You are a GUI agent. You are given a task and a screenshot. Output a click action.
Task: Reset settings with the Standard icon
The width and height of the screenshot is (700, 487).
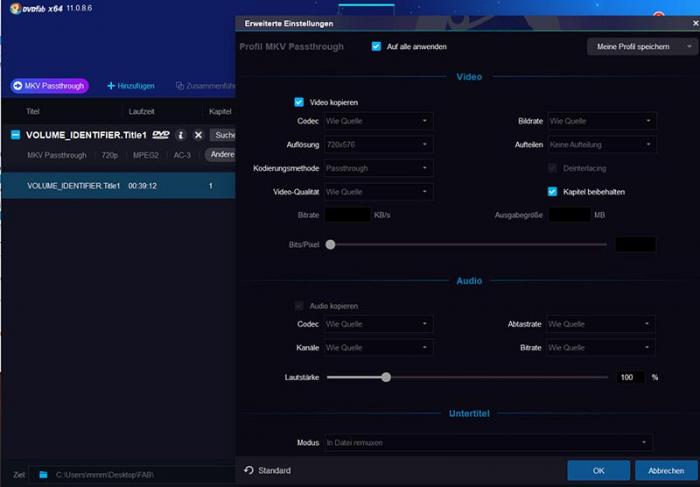click(249, 470)
